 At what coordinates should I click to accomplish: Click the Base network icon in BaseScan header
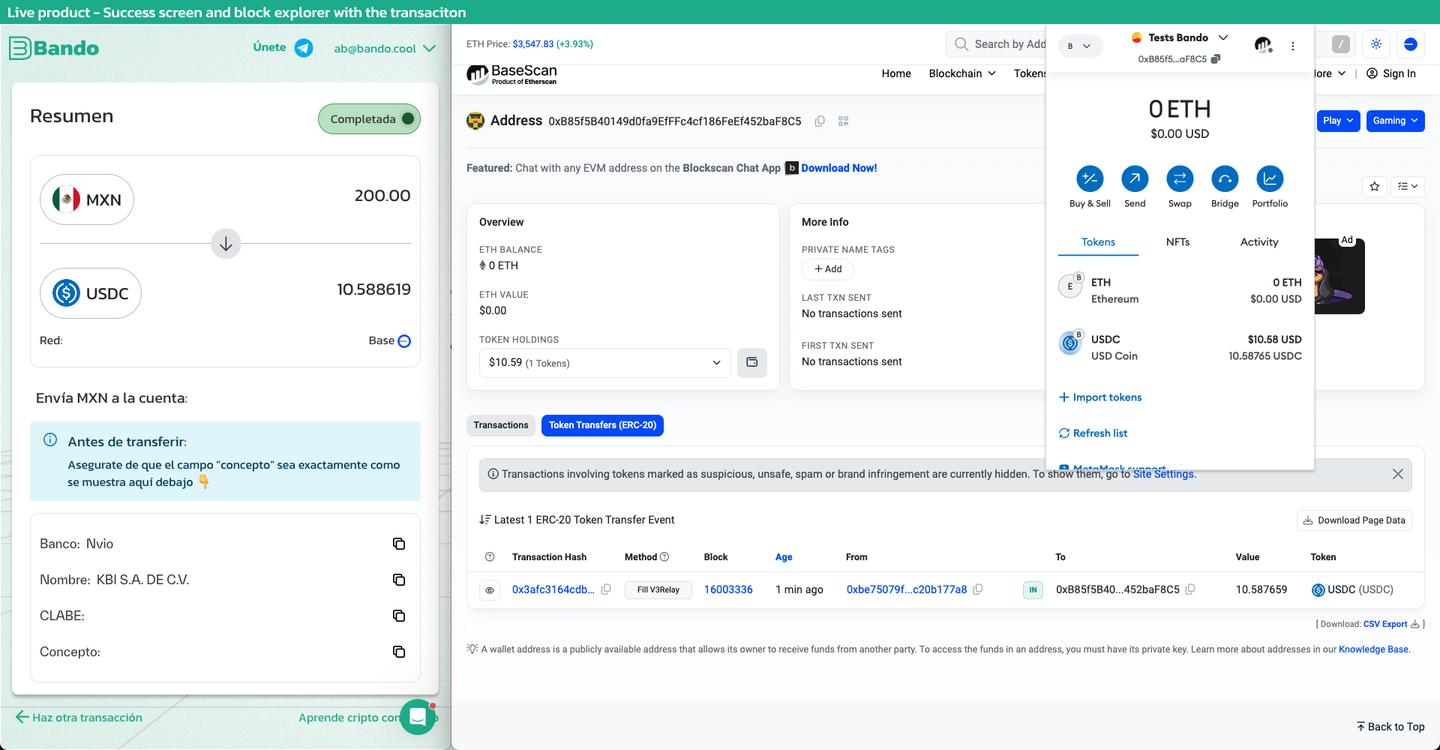[1410, 44]
